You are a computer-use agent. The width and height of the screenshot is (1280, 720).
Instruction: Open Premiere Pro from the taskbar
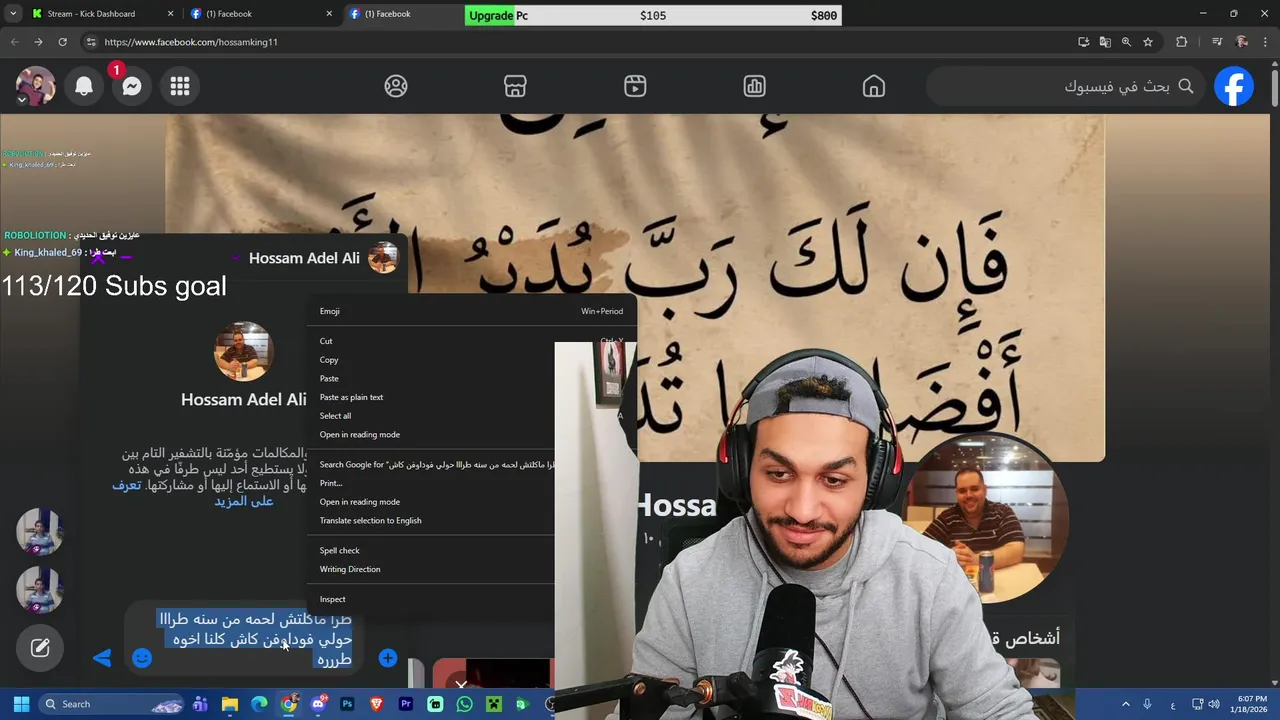click(406, 704)
